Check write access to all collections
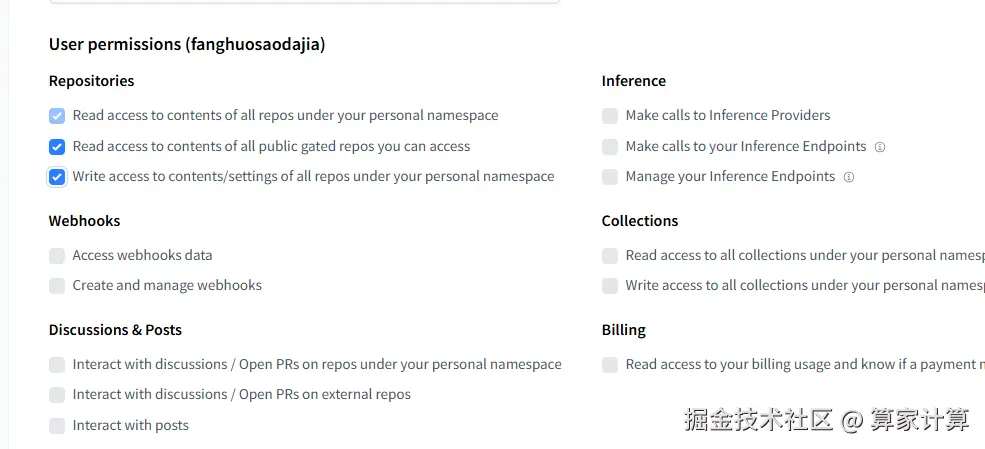This screenshot has width=985, height=449. point(610,286)
